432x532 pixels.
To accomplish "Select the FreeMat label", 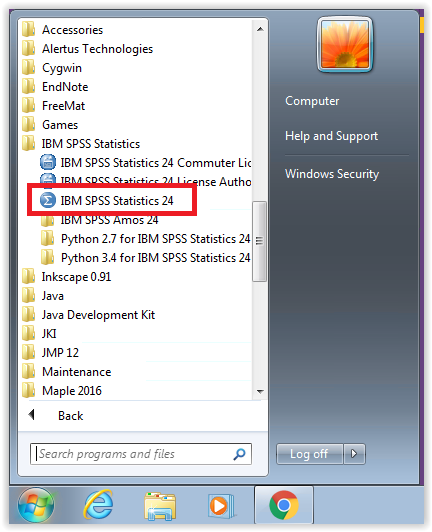I will click(x=63, y=106).
